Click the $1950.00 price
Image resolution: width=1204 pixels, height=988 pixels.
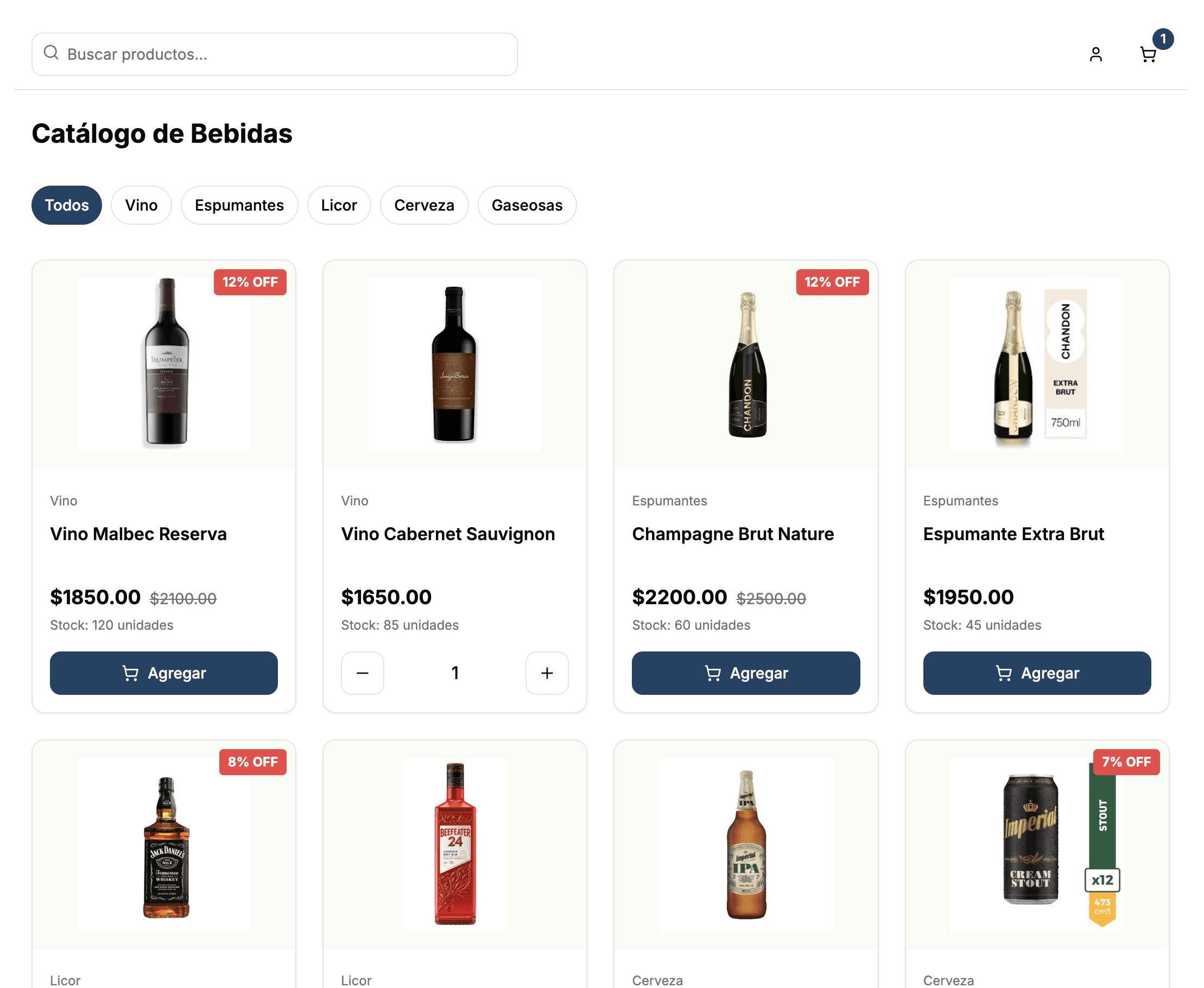tap(968, 597)
